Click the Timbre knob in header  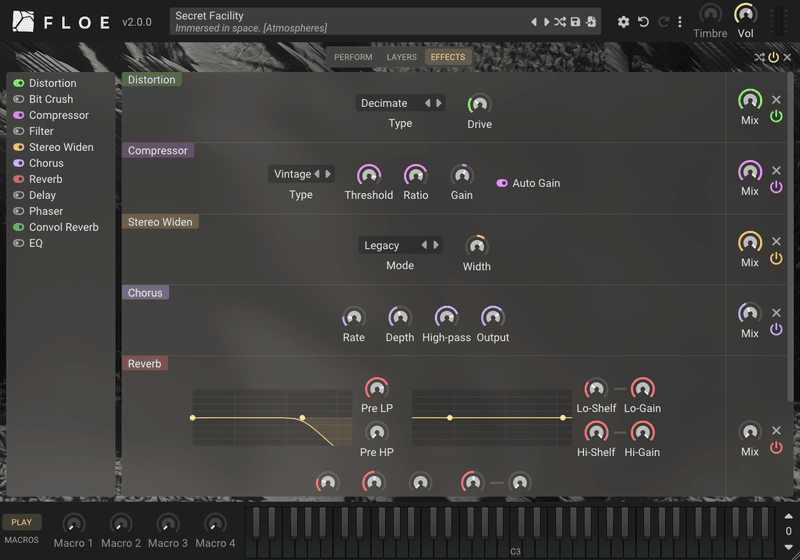[710, 14]
